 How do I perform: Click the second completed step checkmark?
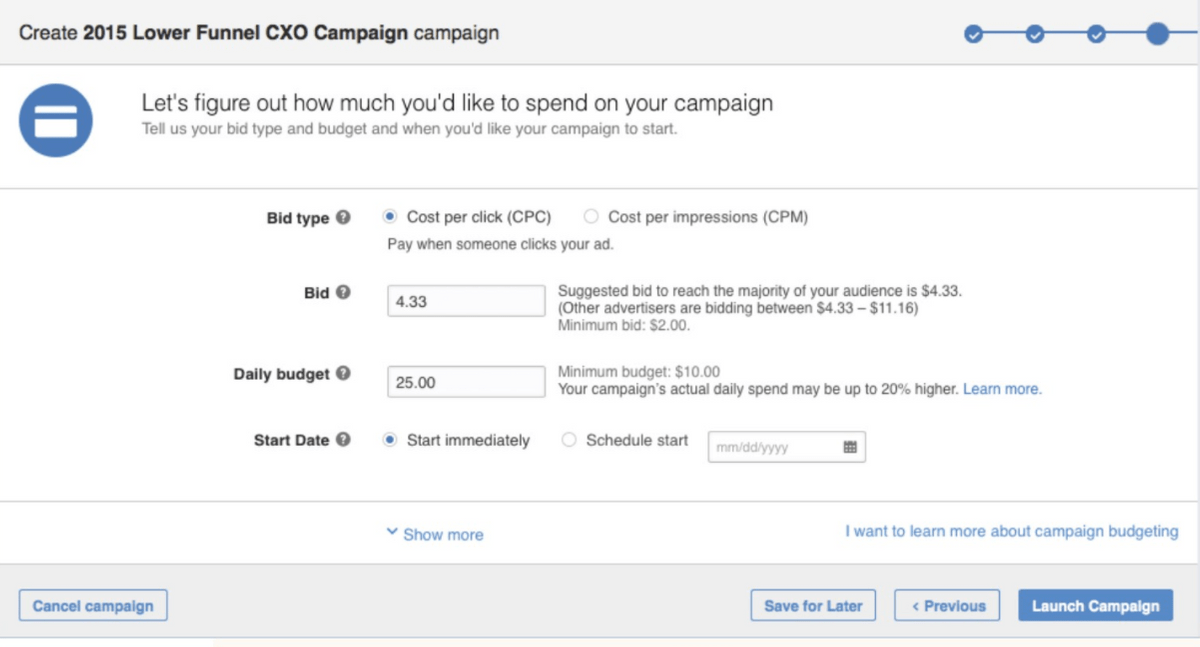[x=1035, y=35]
